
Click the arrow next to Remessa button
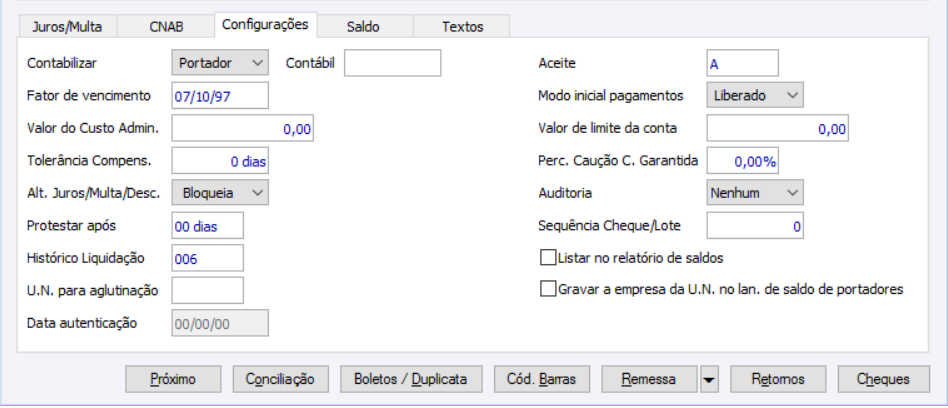tap(708, 379)
